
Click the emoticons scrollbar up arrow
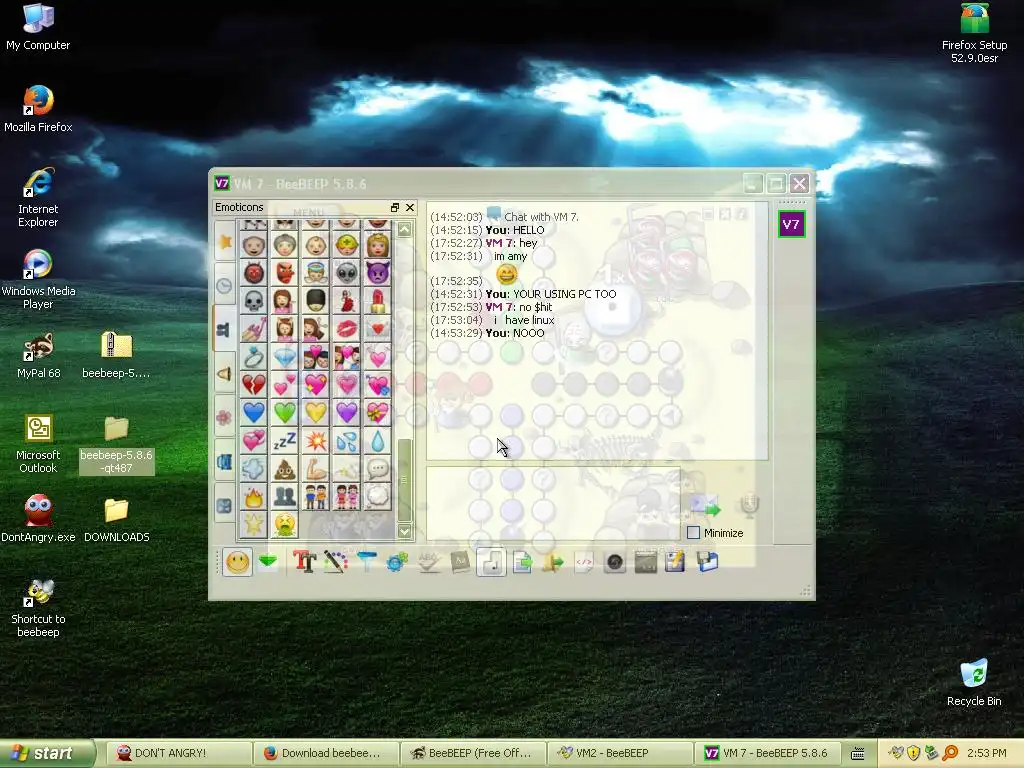405,230
